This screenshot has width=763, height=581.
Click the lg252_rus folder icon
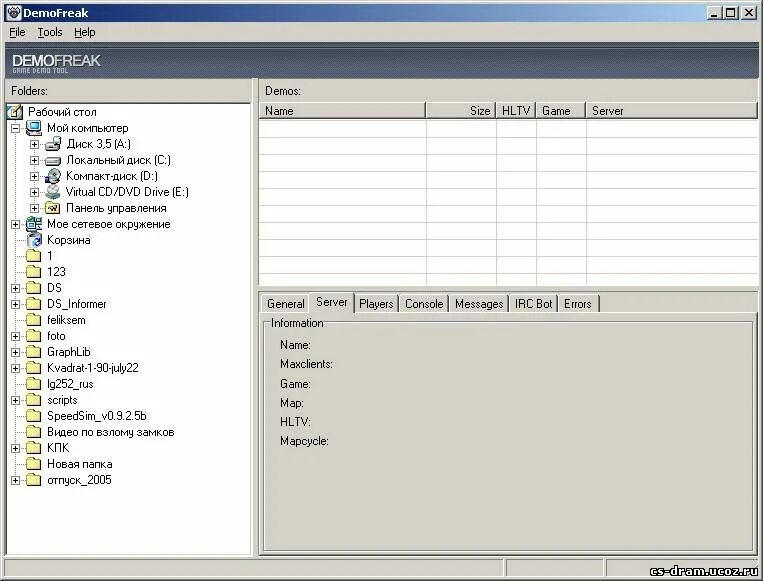[x=34, y=384]
